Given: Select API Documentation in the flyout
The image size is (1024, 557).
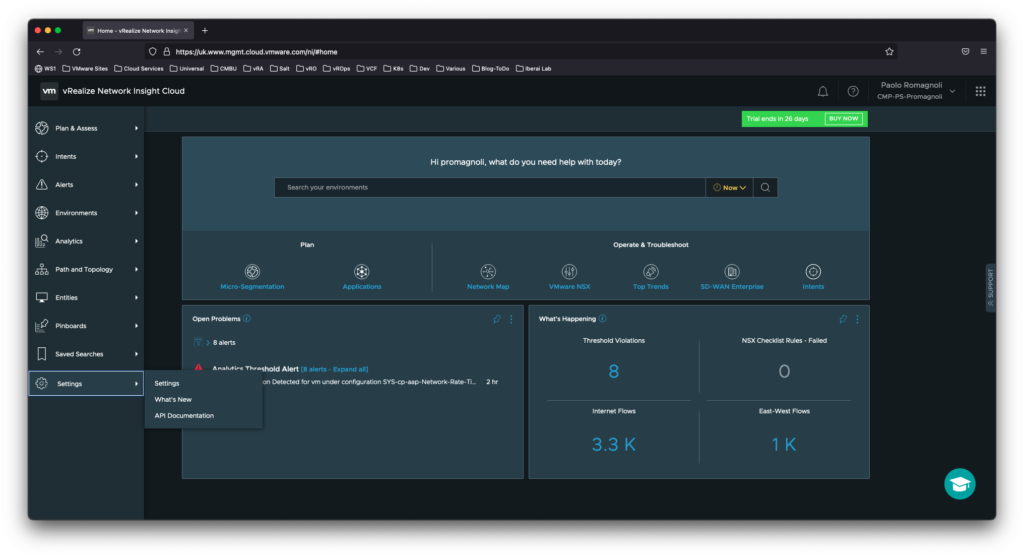Looking at the screenshot, I should point(184,415).
